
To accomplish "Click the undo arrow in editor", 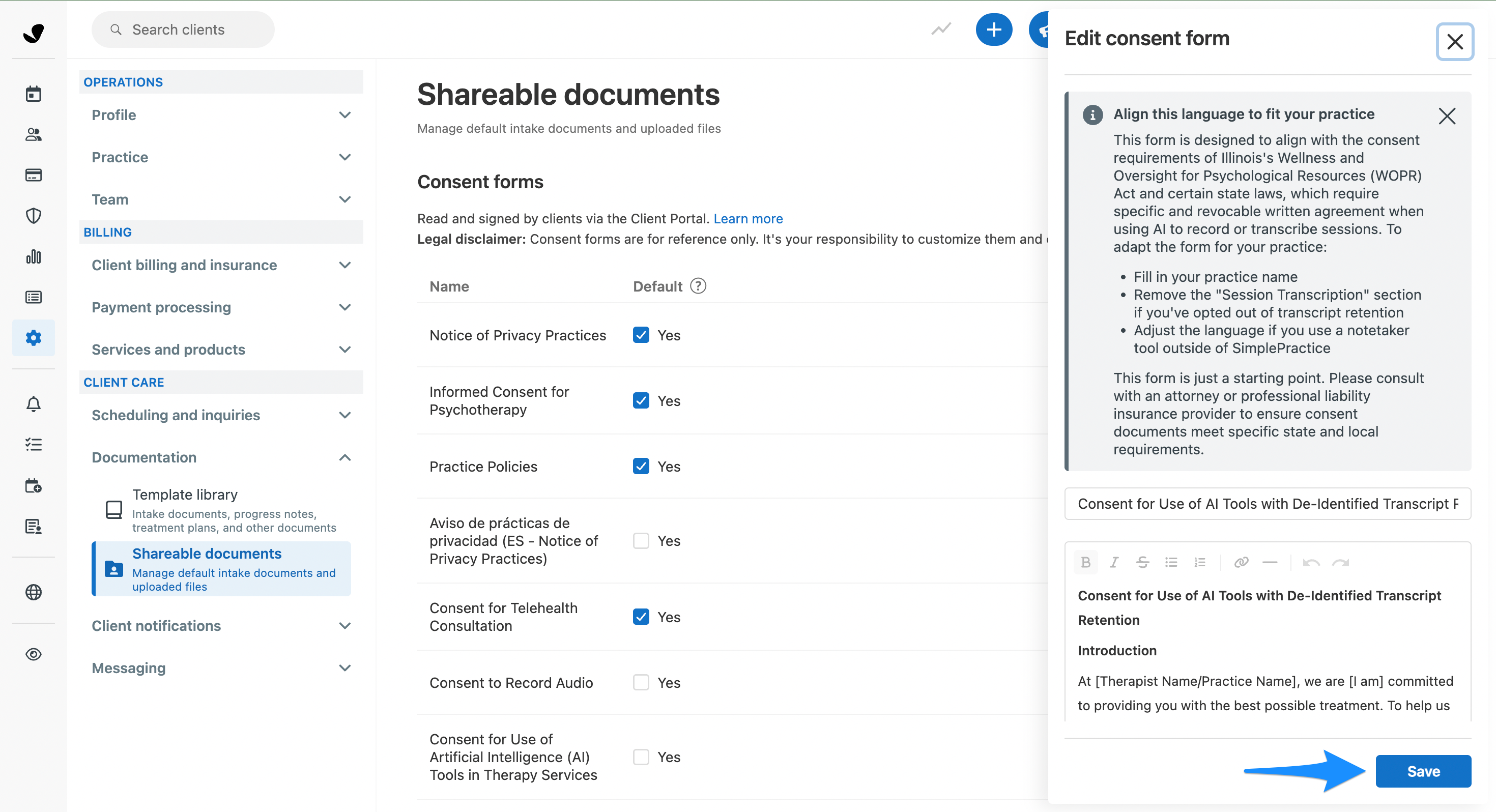I will pos(1311,562).
